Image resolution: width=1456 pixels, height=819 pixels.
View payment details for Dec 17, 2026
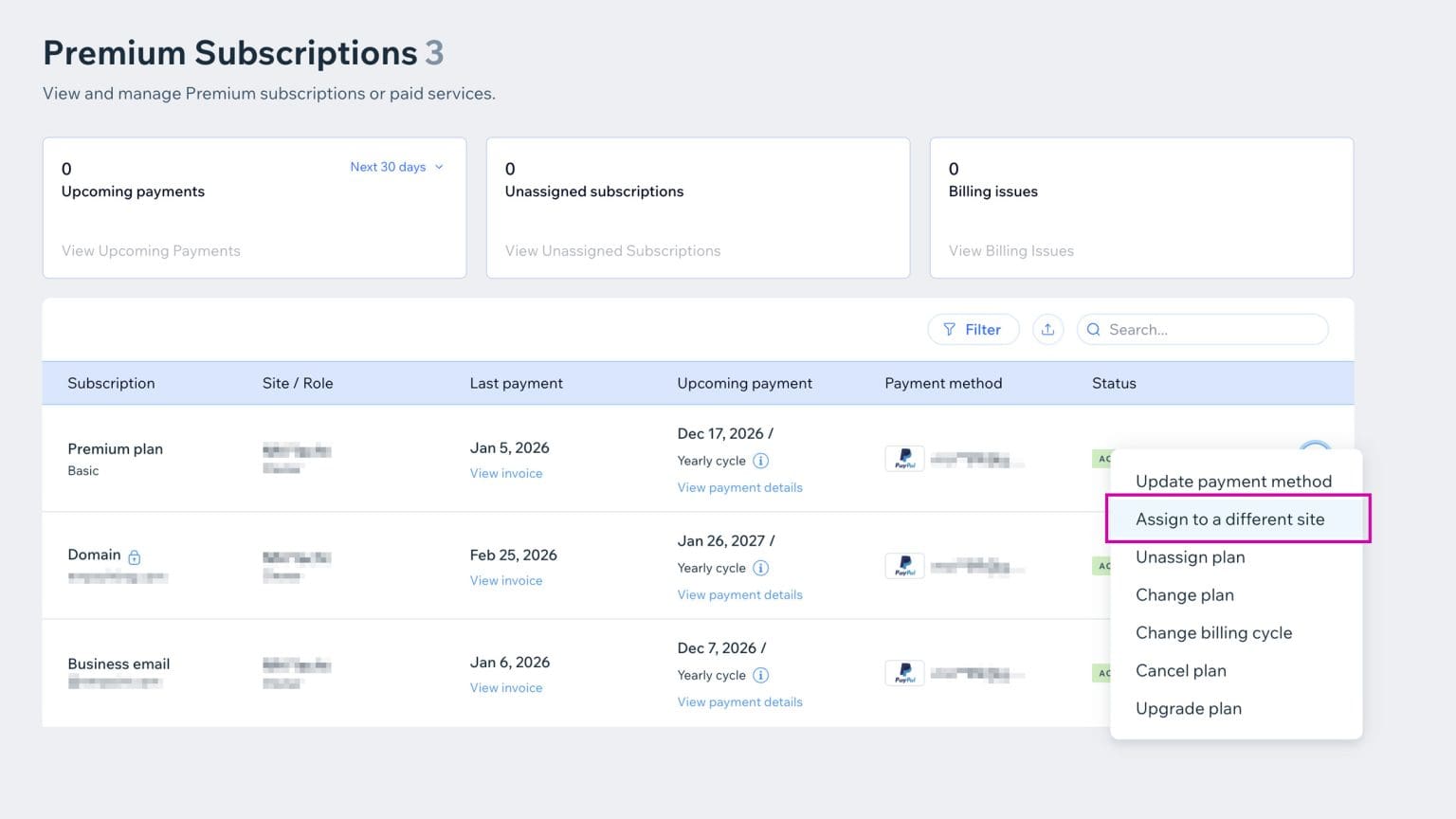click(x=739, y=487)
